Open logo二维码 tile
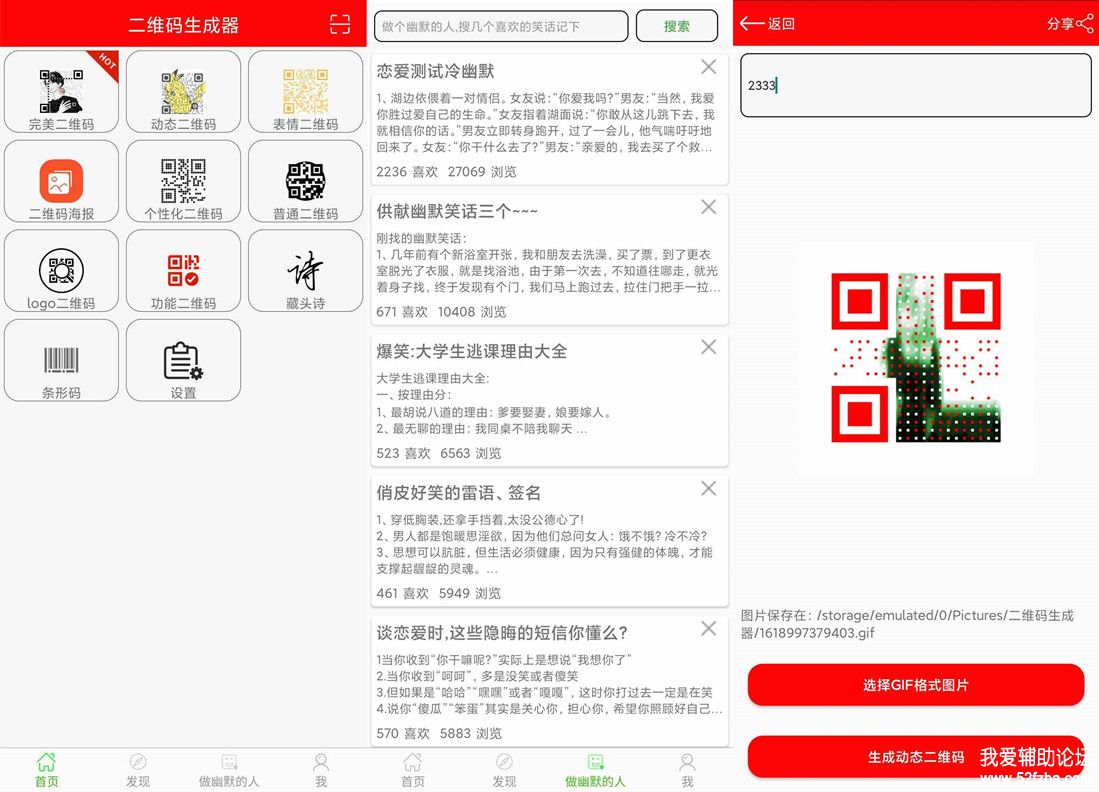This screenshot has width=1099, height=792. pyautogui.click(x=61, y=271)
